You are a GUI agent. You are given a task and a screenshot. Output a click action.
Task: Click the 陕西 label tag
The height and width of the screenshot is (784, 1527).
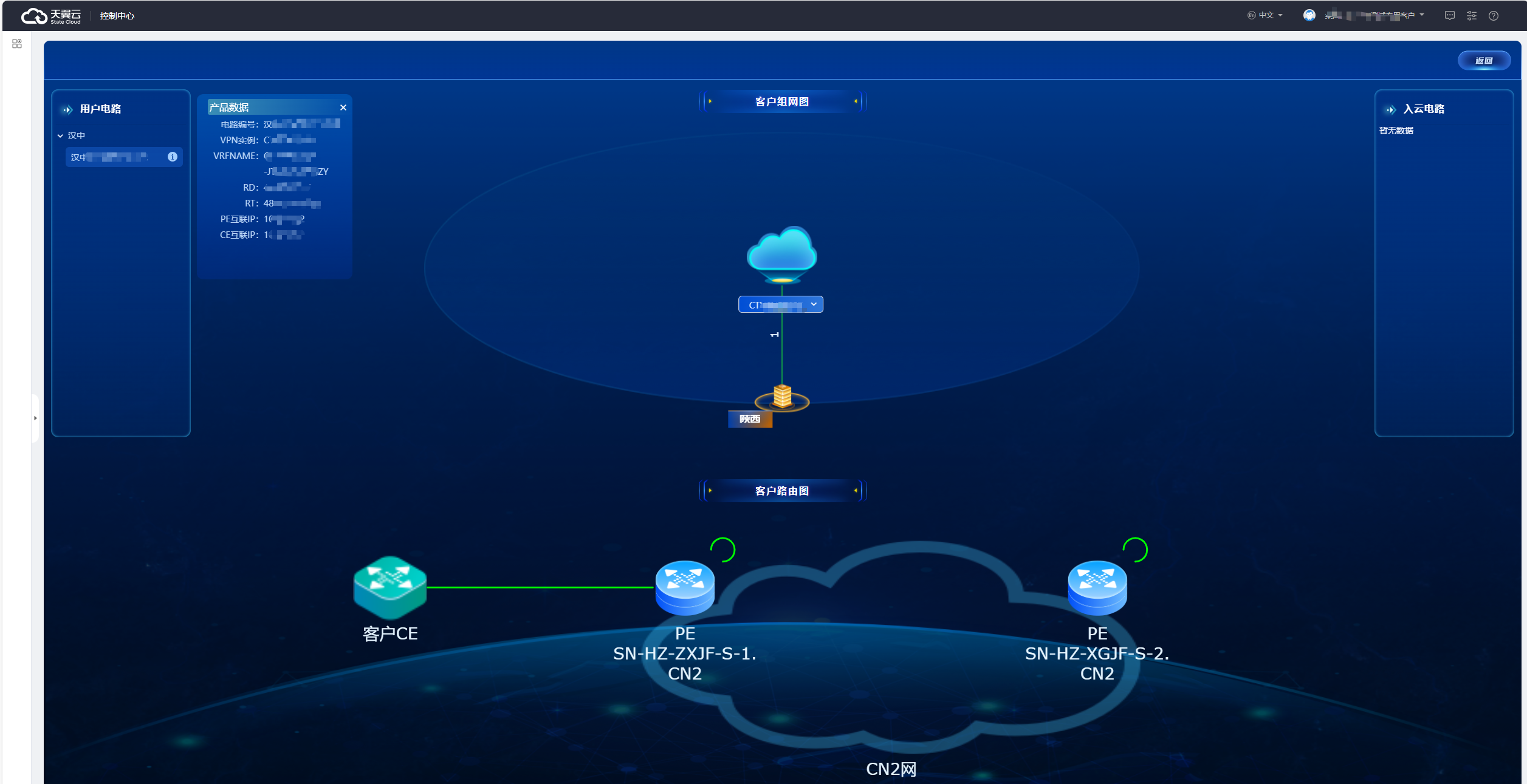750,419
